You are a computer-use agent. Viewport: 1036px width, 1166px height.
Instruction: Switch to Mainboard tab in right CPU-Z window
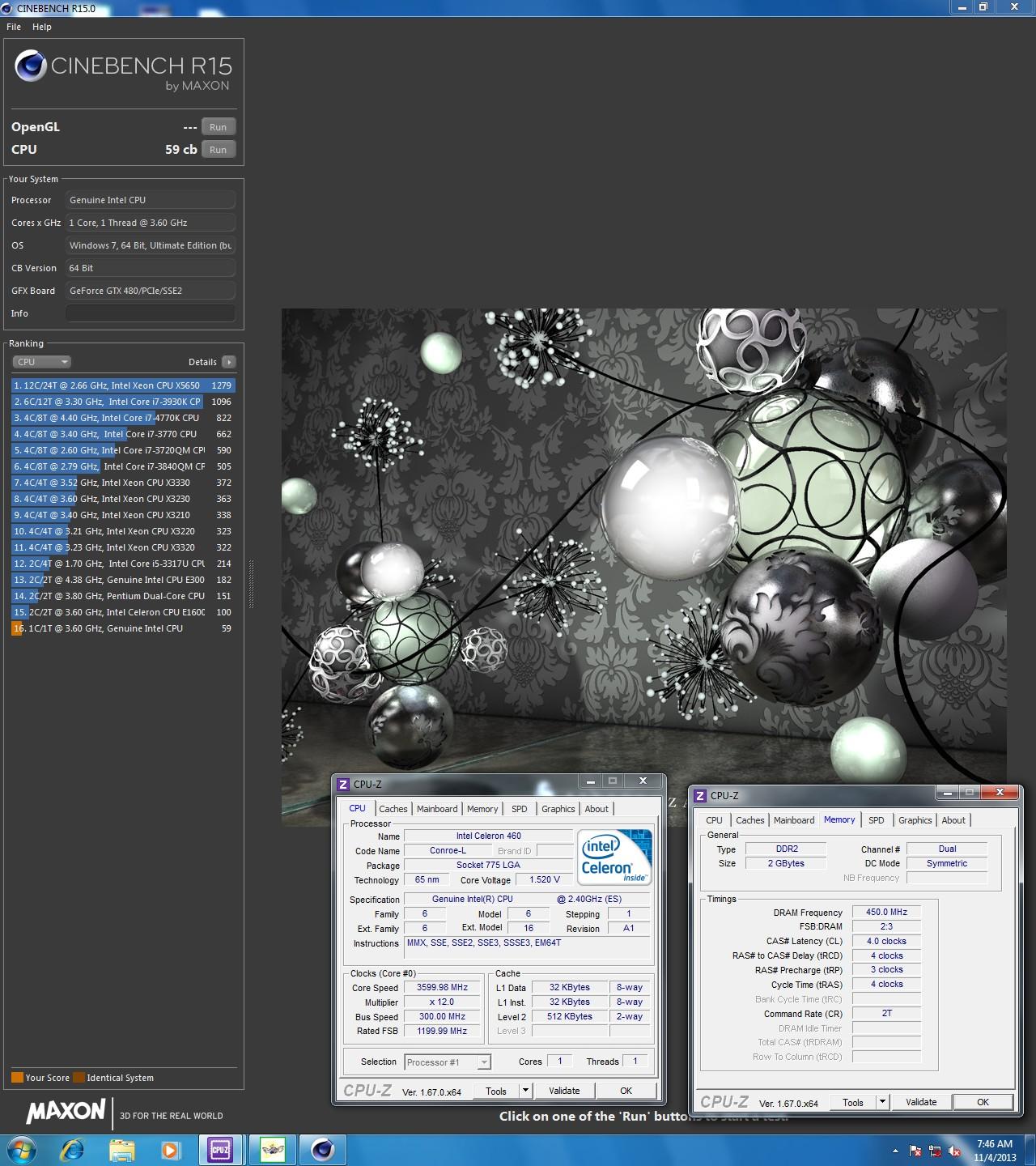(x=794, y=820)
